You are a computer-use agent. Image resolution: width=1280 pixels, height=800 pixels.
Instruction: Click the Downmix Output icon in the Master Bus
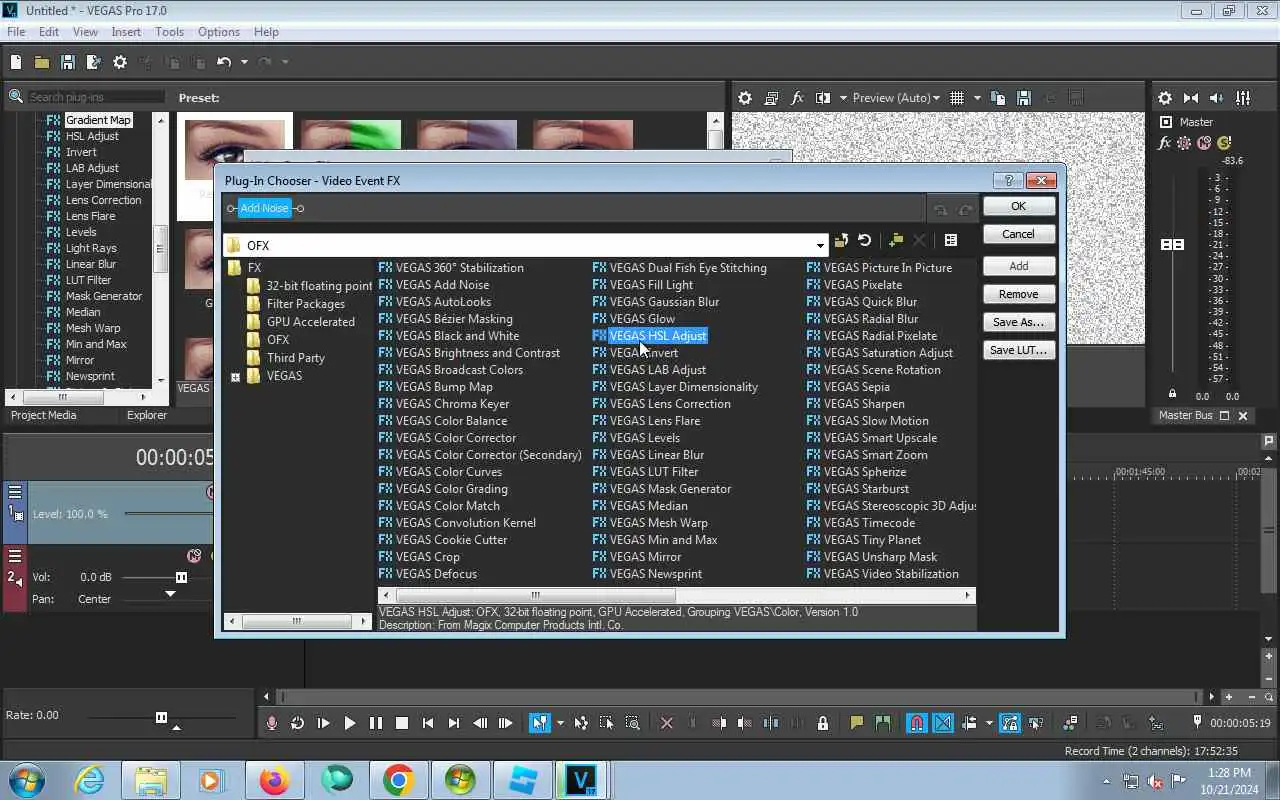(1191, 98)
